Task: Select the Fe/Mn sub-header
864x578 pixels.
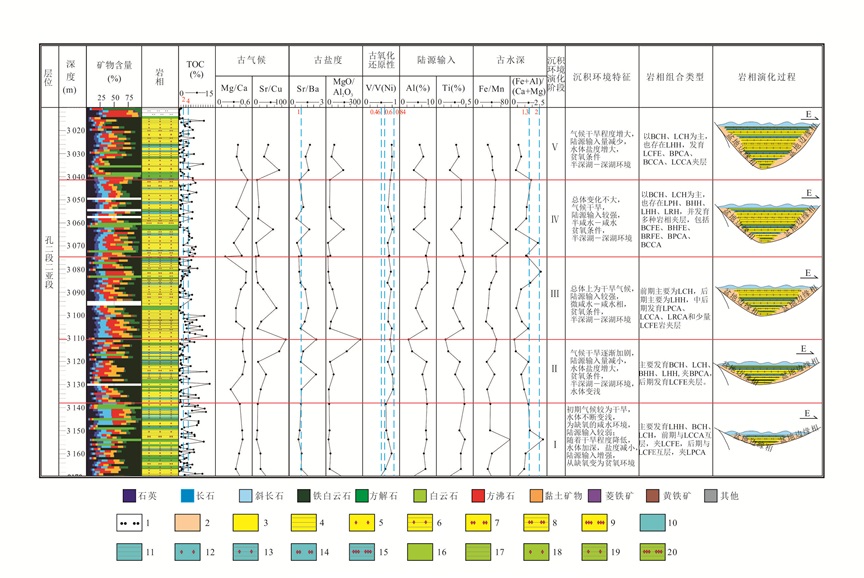Action: click(492, 88)
